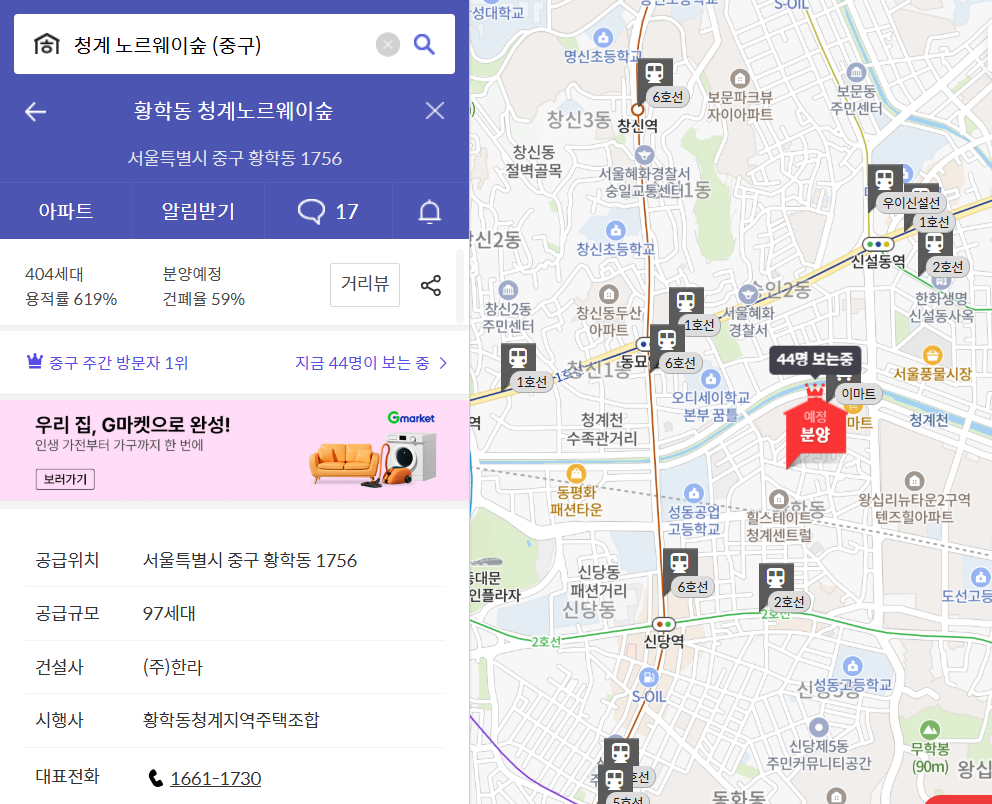Image resolution: width=992 pixels, height=804 pixels.
Task: Clear the search input with the X icon
Action: 387,44
